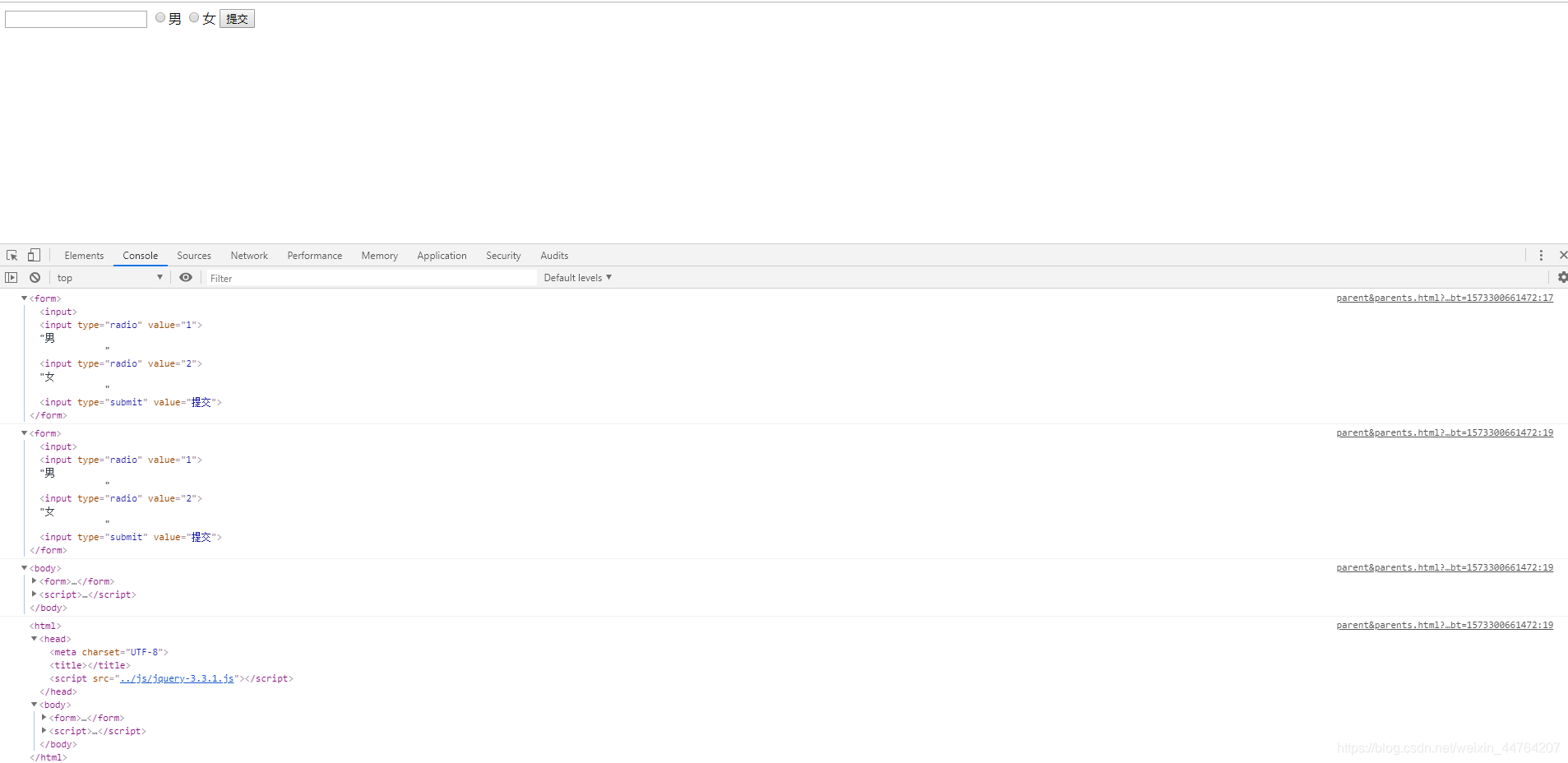
Task: Expand script inside logged body node
Action: click(34, 594)
